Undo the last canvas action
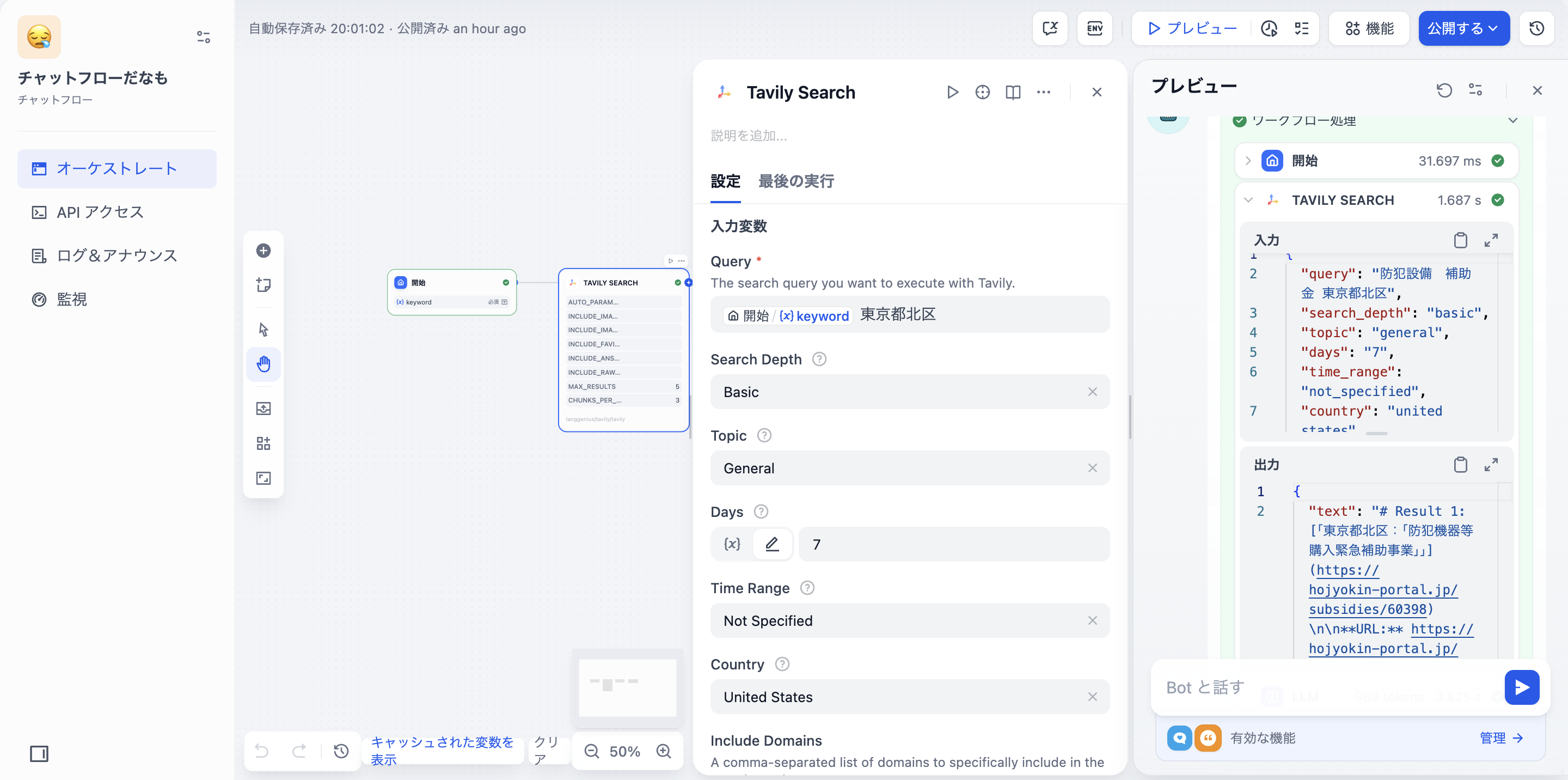This screenshot has height=780, width=1568. [262, 751]
